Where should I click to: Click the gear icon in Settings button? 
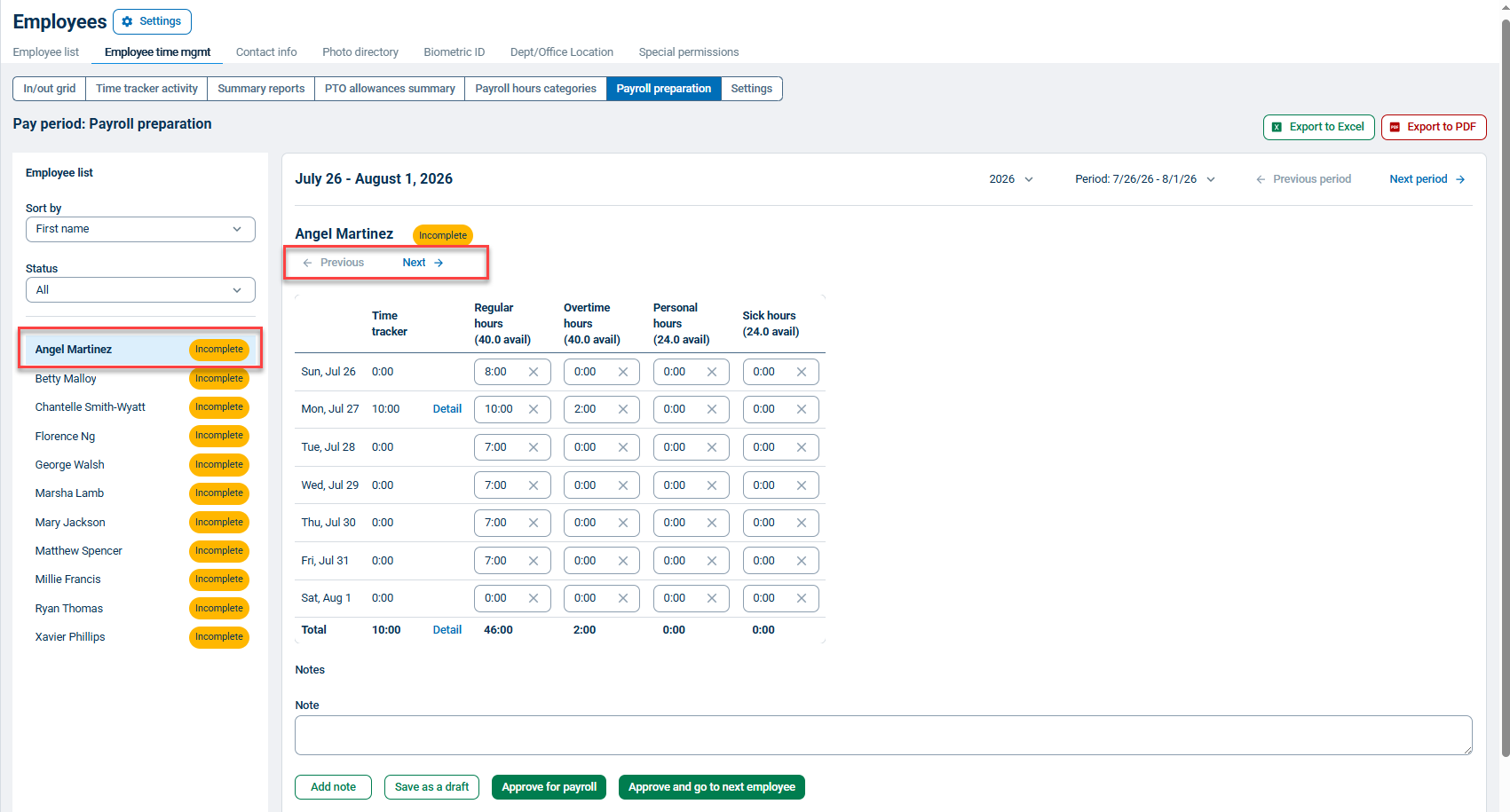[127, 21]
